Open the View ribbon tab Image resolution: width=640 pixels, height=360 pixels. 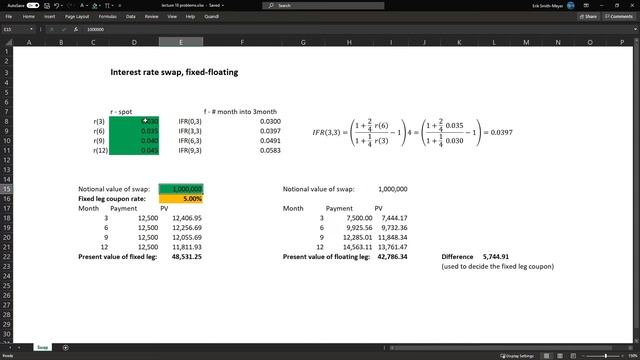click(x=172, y=17)
